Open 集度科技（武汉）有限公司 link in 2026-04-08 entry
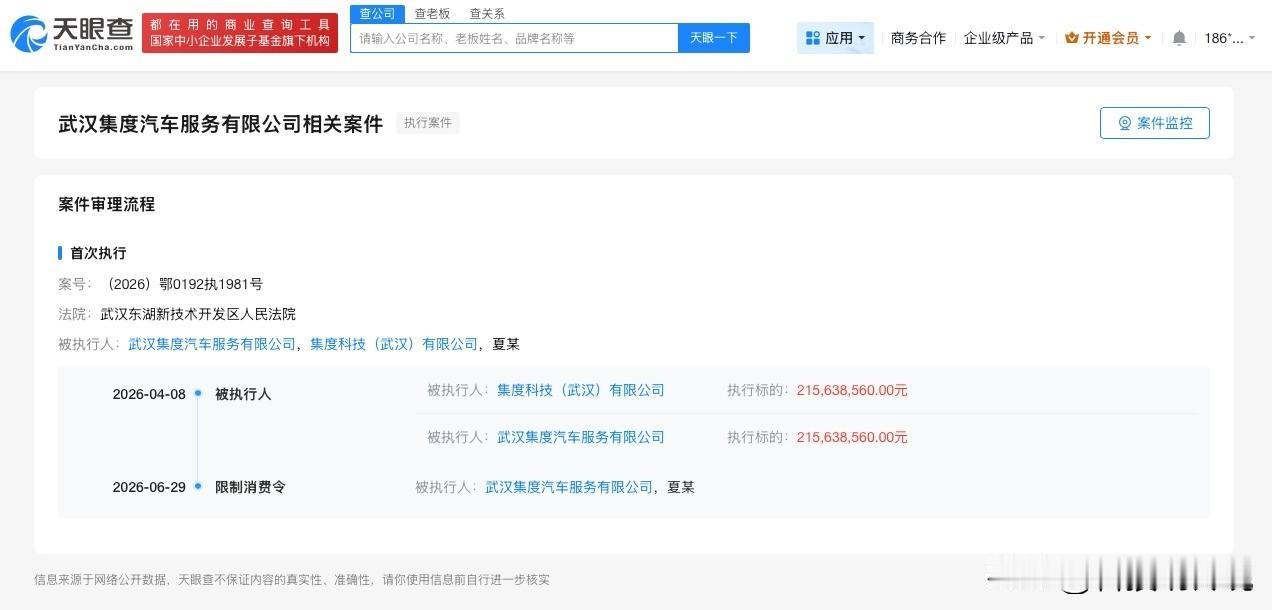 [581, 390]
